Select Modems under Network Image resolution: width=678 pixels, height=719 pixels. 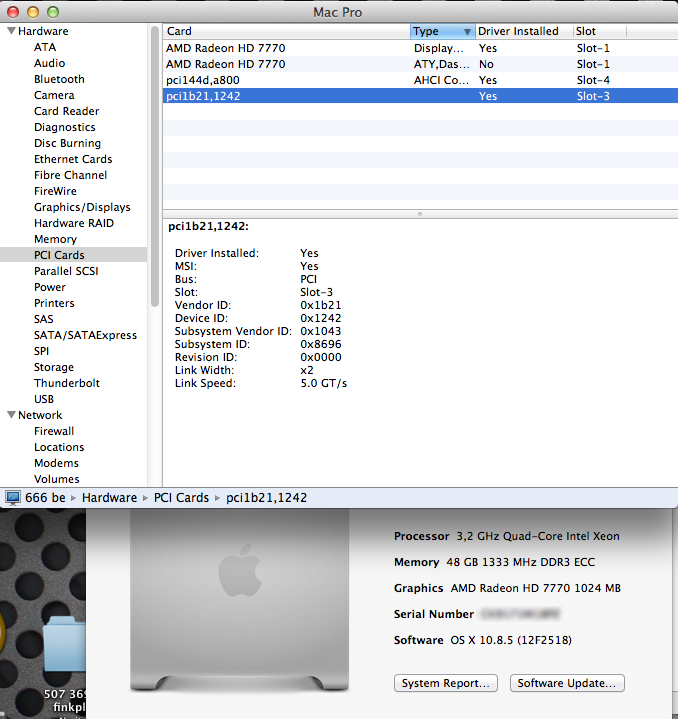coord(56,463)
